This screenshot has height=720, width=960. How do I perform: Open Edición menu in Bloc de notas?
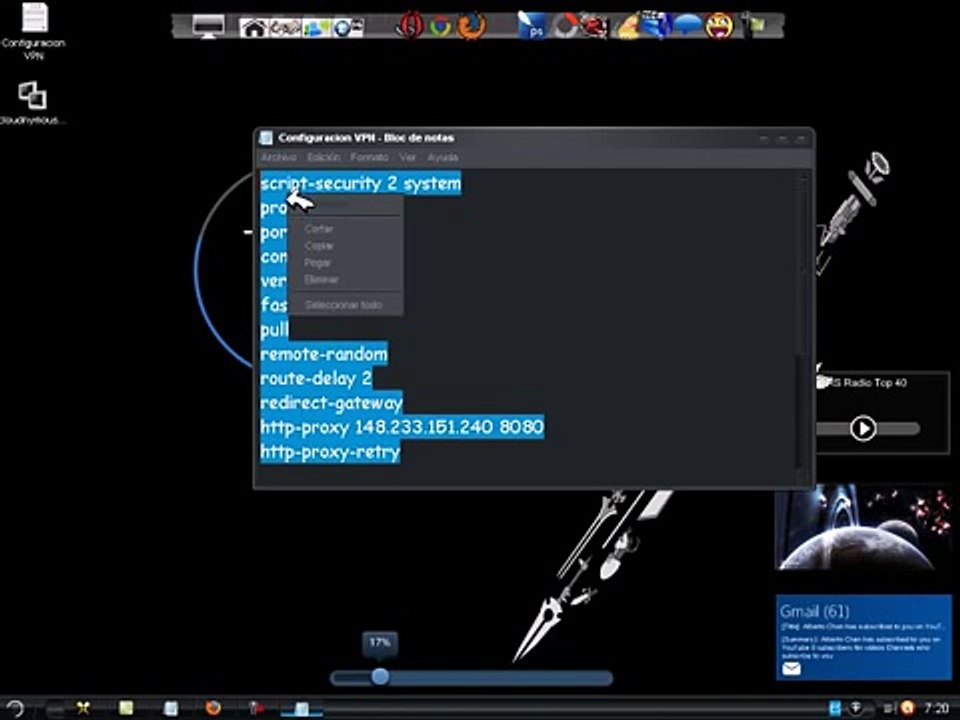(323, 157)
